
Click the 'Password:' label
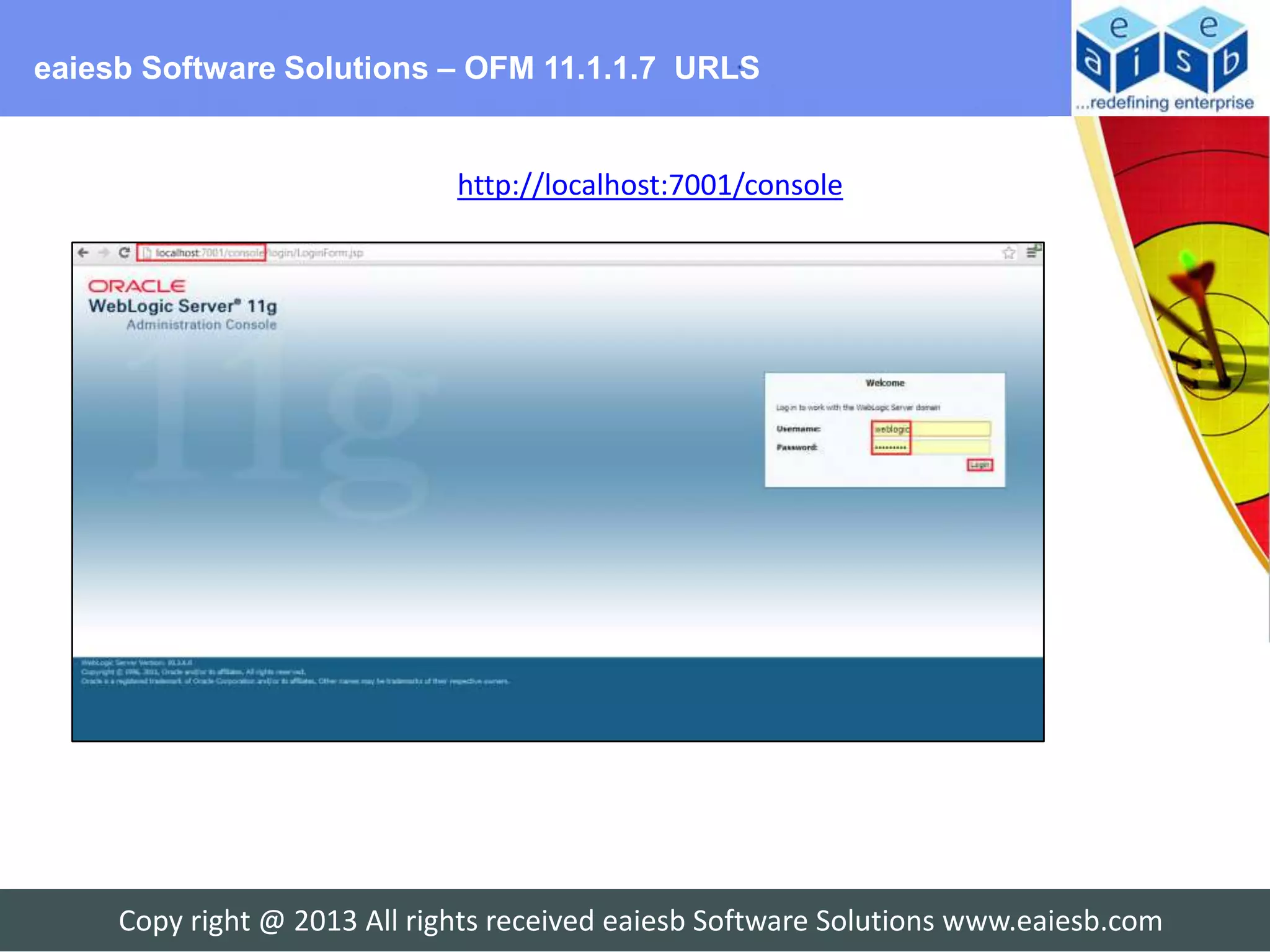(797, 447)
